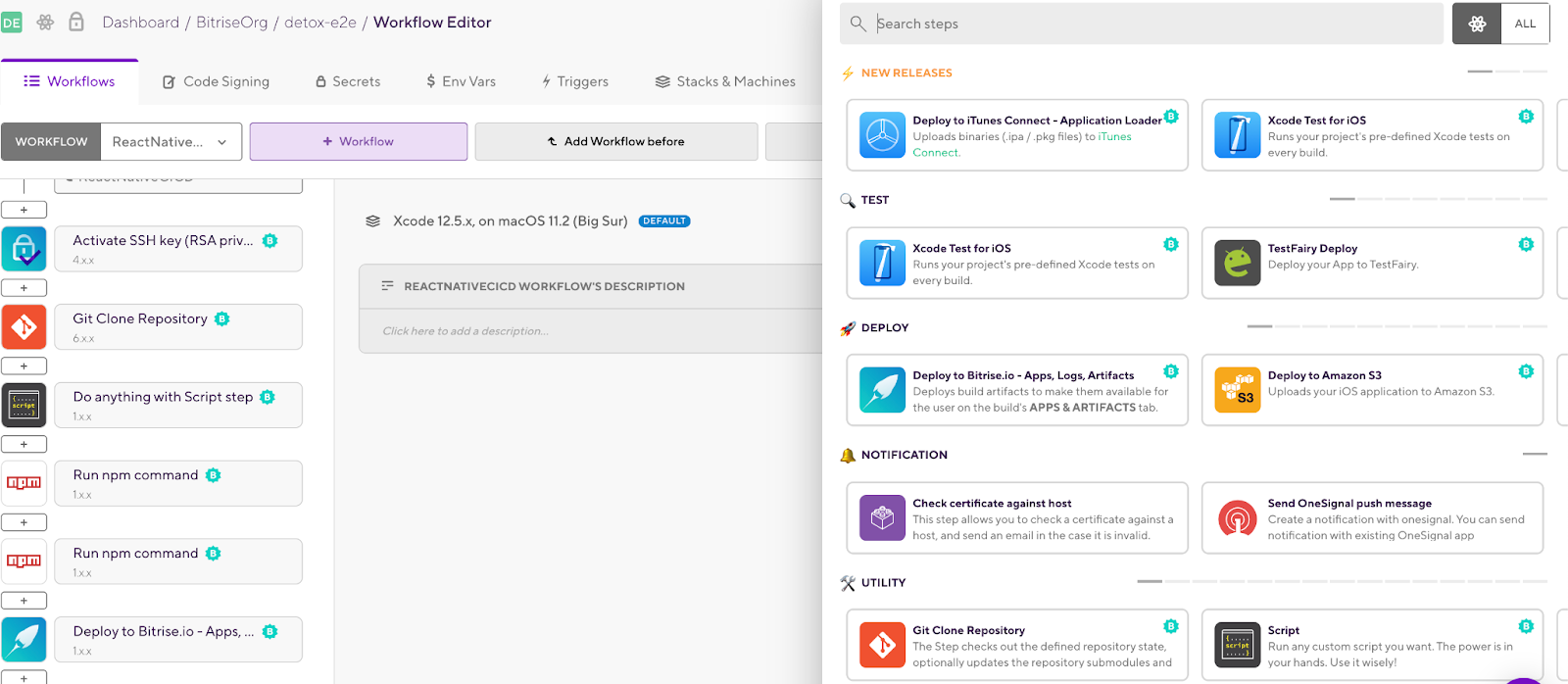
Task: Click the NOTIFICATION section heading
Action: click(905, 455)
